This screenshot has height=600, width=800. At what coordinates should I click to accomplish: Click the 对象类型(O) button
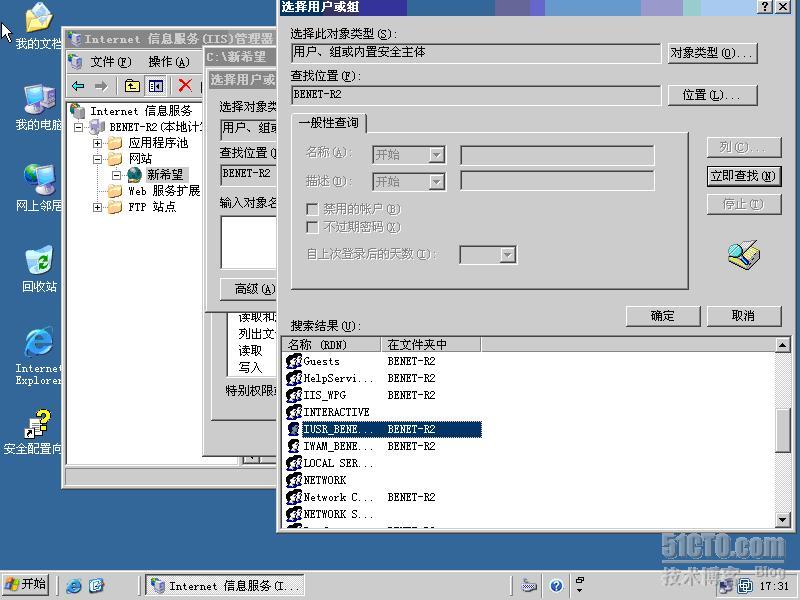(x=712, y=53)
